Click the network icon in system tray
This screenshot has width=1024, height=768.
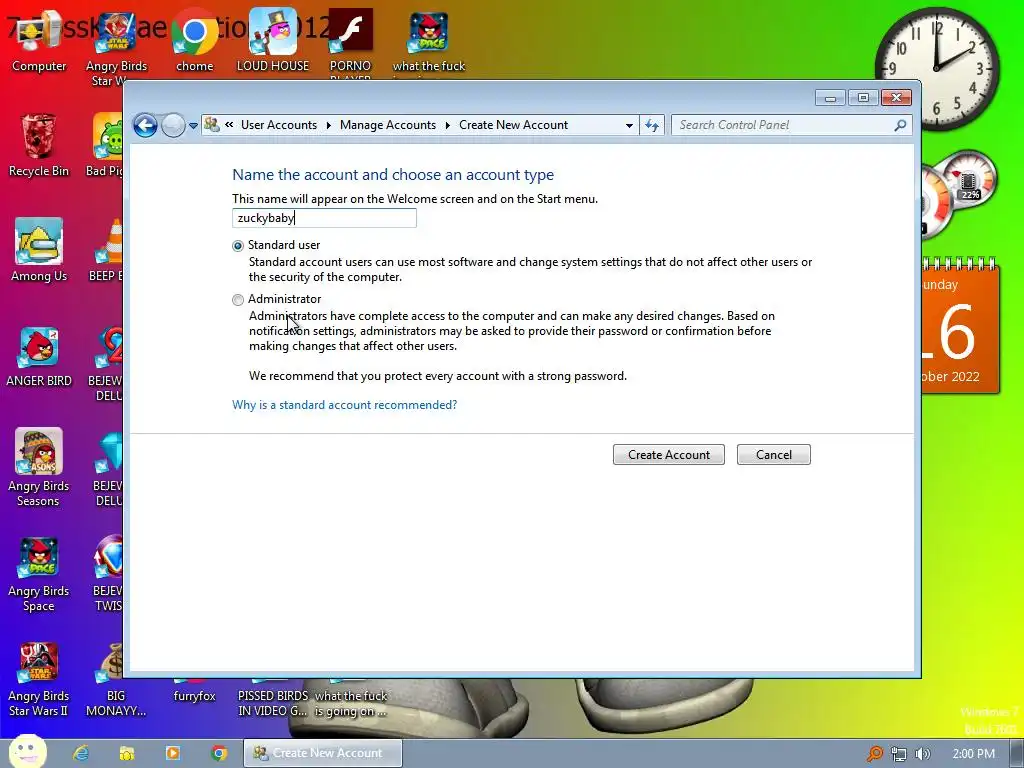[x=899, y=754]
